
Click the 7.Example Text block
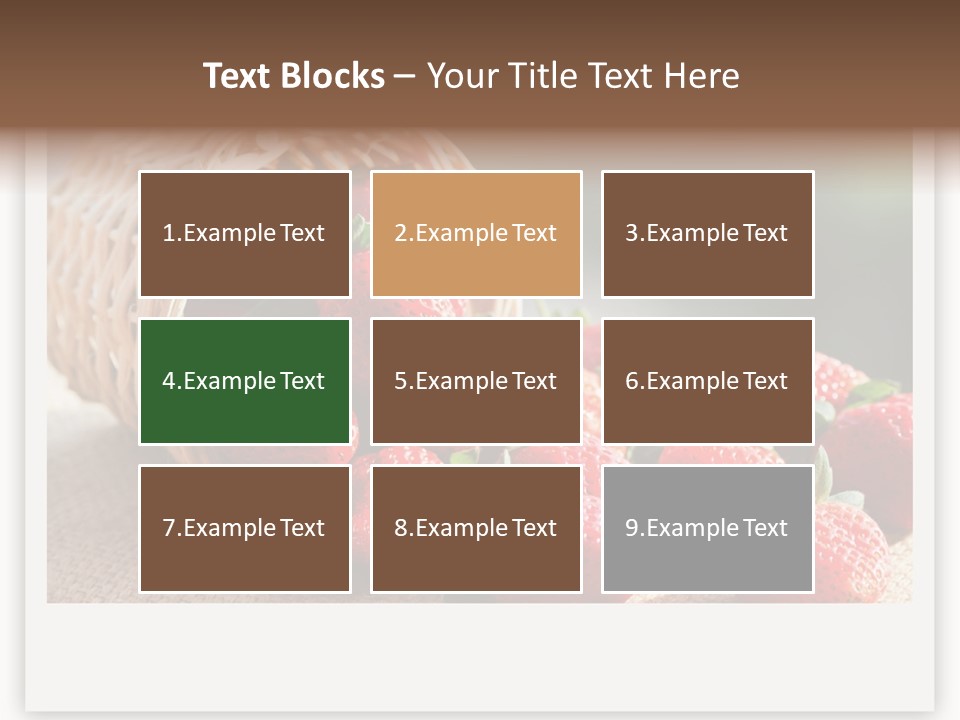[244, 528]
